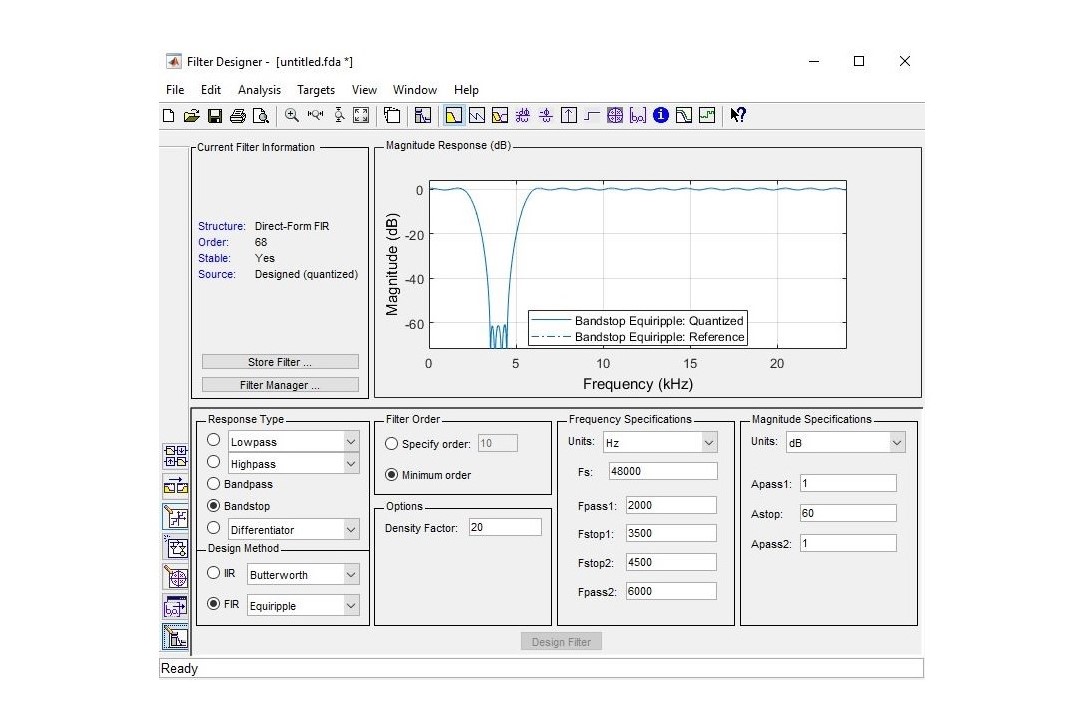Activate the Zoom In tool
This screenshot has width=1070, height=714.
291,115
